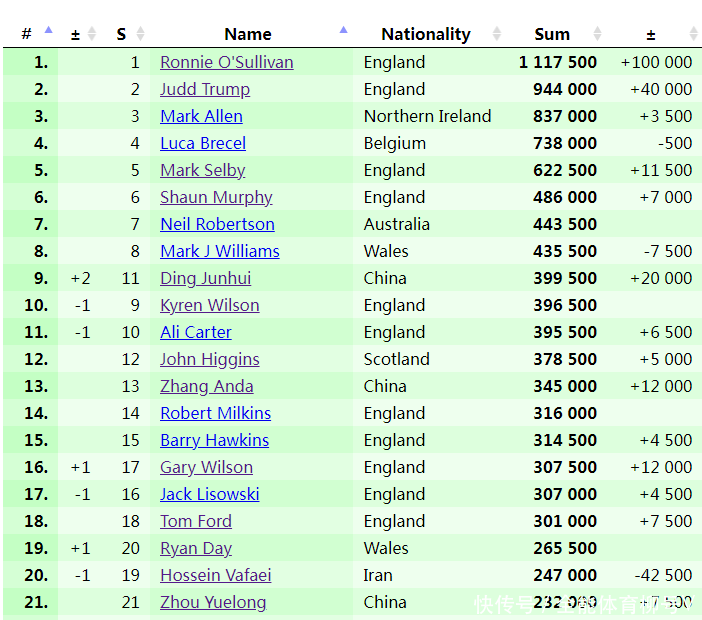Open Judd Trump player link

[x=205, y=89]
